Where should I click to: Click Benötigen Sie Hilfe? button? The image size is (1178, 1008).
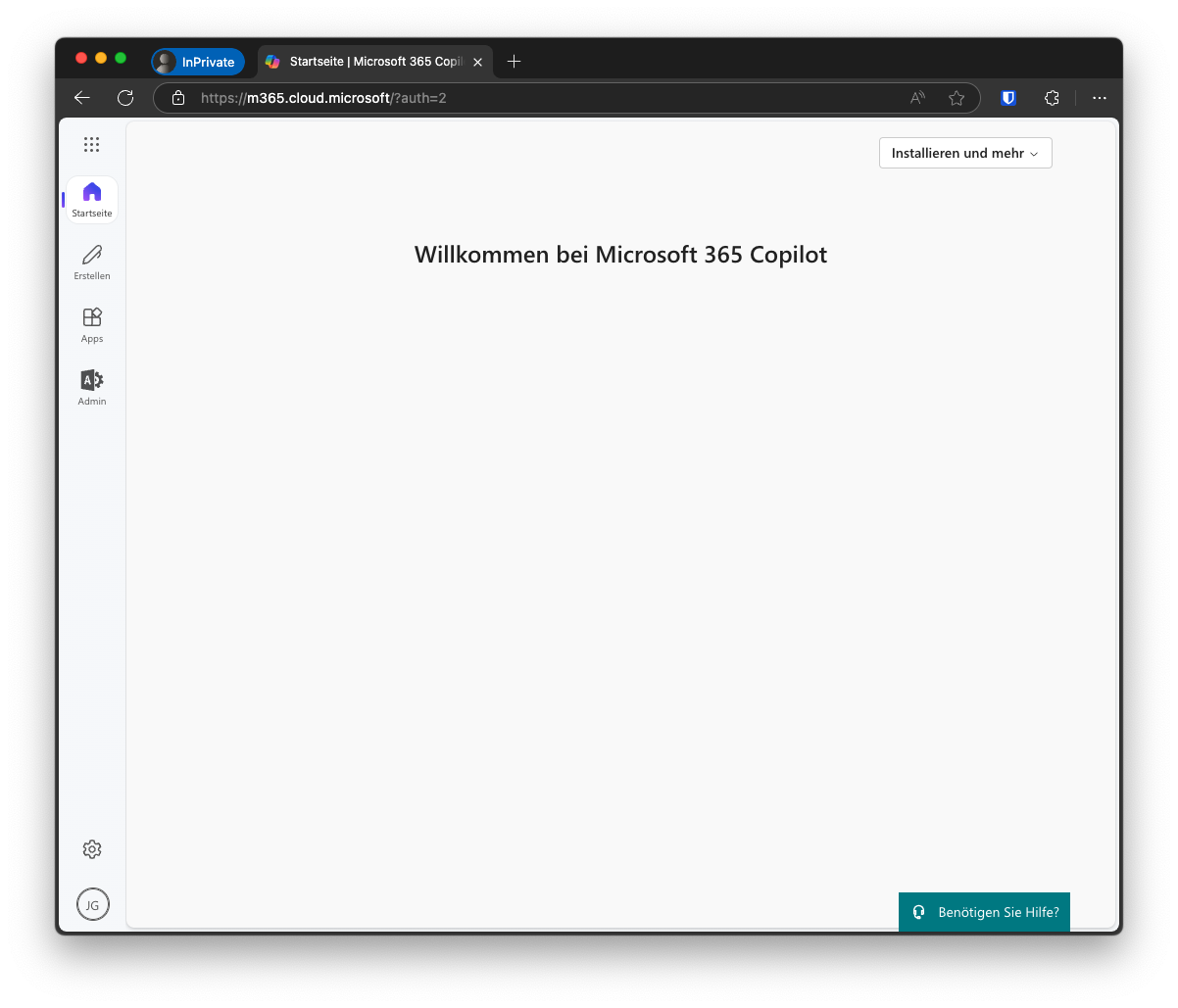click(x=984, y=912)
